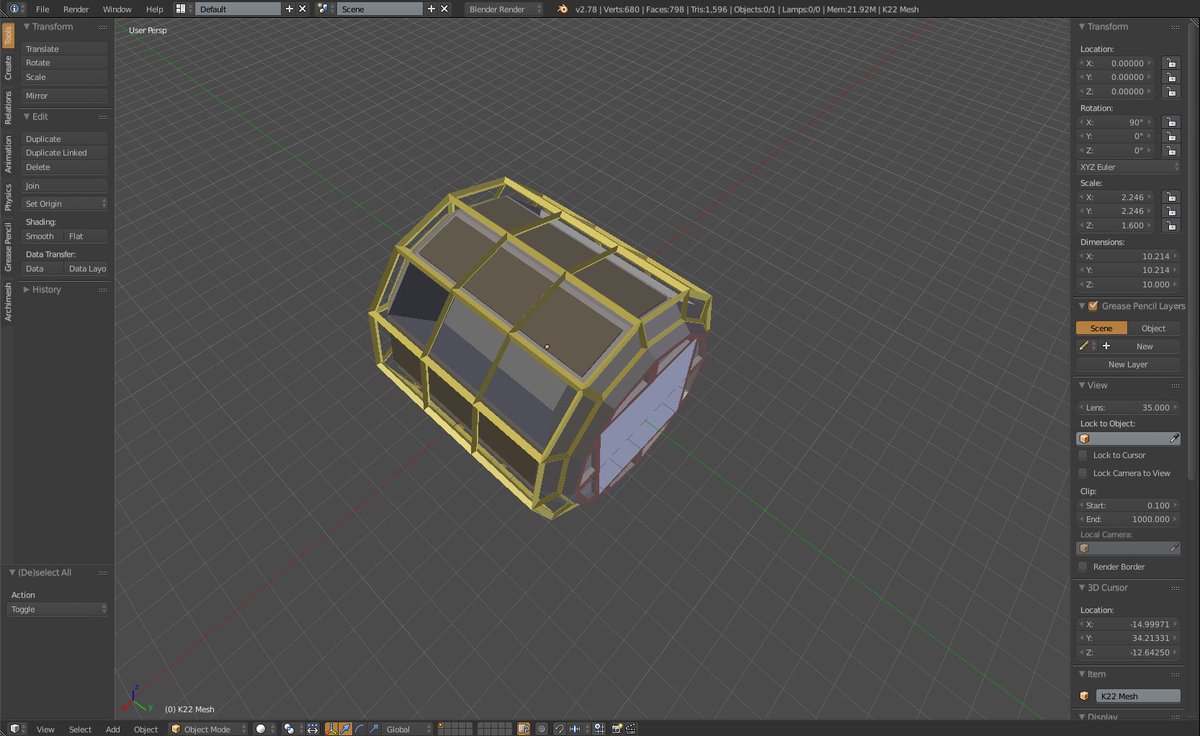Select the scale manipulator icon
The height and width of the screenshot is (736, 1200).
coord(373,729)
